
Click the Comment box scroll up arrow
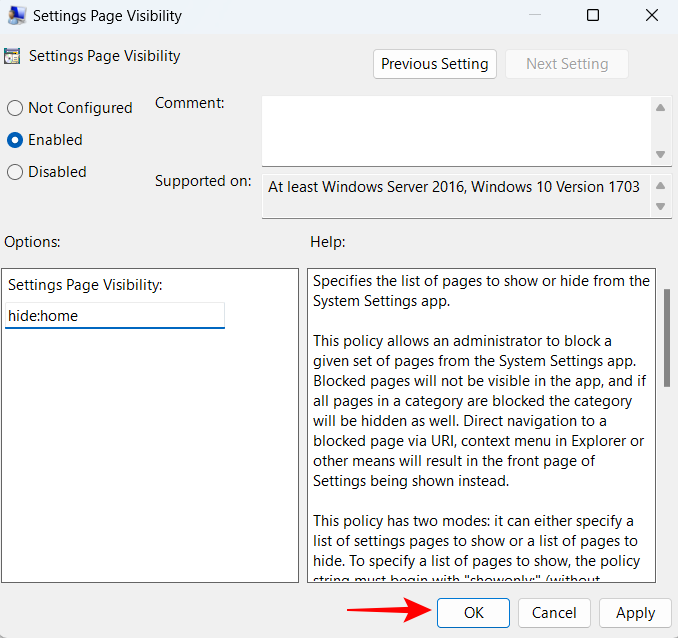(x=660, y=108)
